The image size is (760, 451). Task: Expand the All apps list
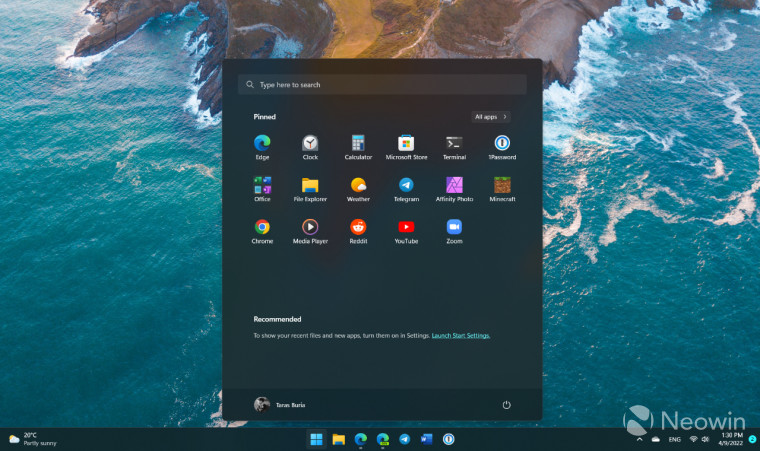point(490,117)
